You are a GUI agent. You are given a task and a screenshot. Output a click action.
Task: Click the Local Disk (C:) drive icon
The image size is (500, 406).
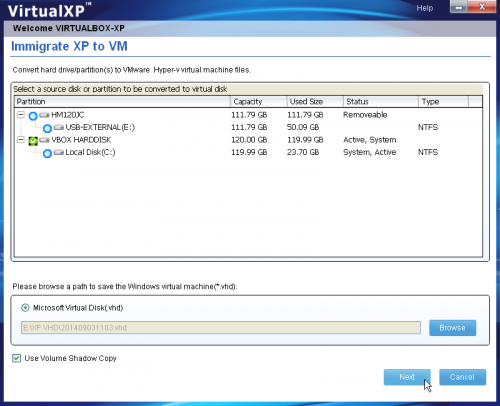pyautogui.click(x=58, y=152)
